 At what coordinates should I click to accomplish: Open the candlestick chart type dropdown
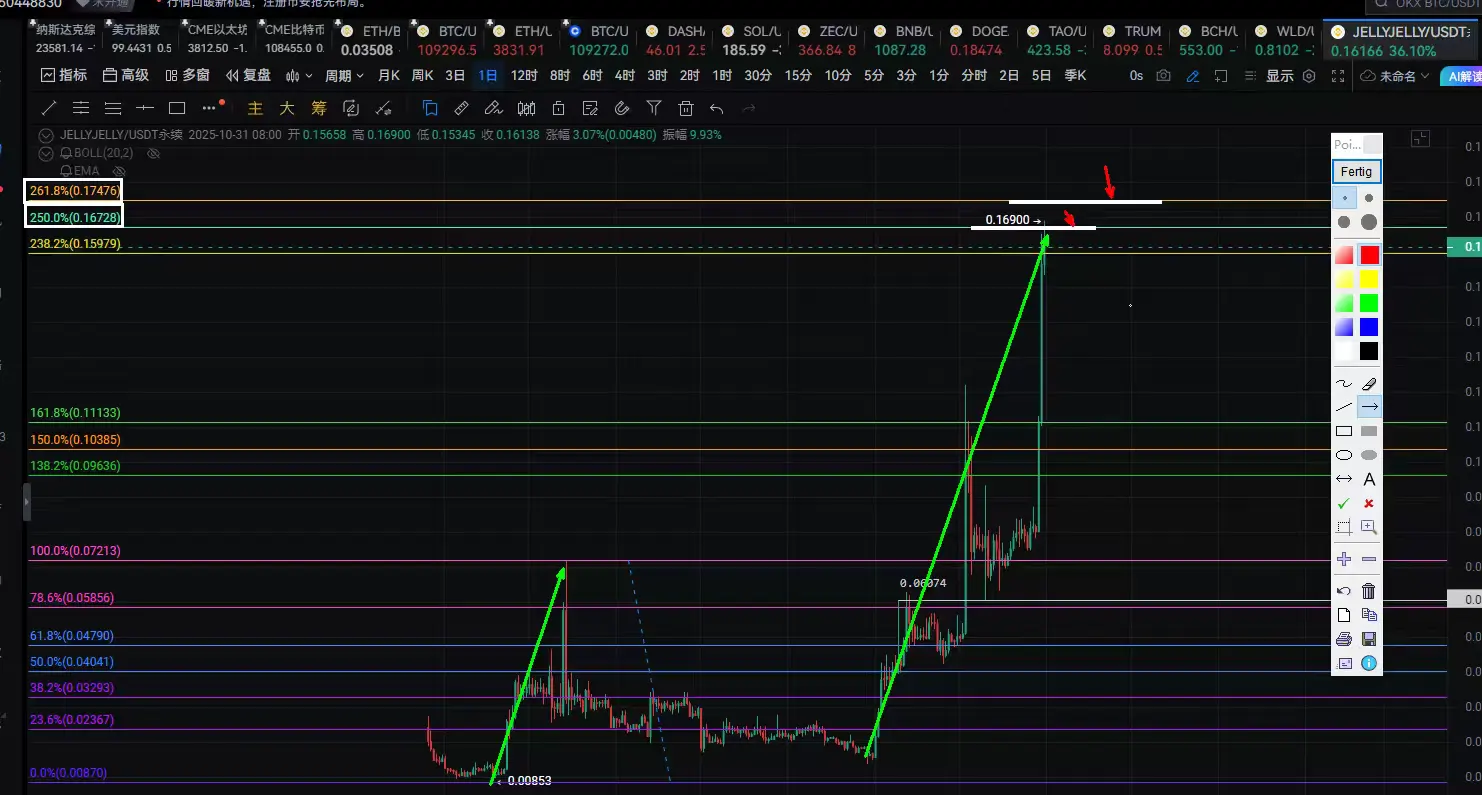[299, 75]
